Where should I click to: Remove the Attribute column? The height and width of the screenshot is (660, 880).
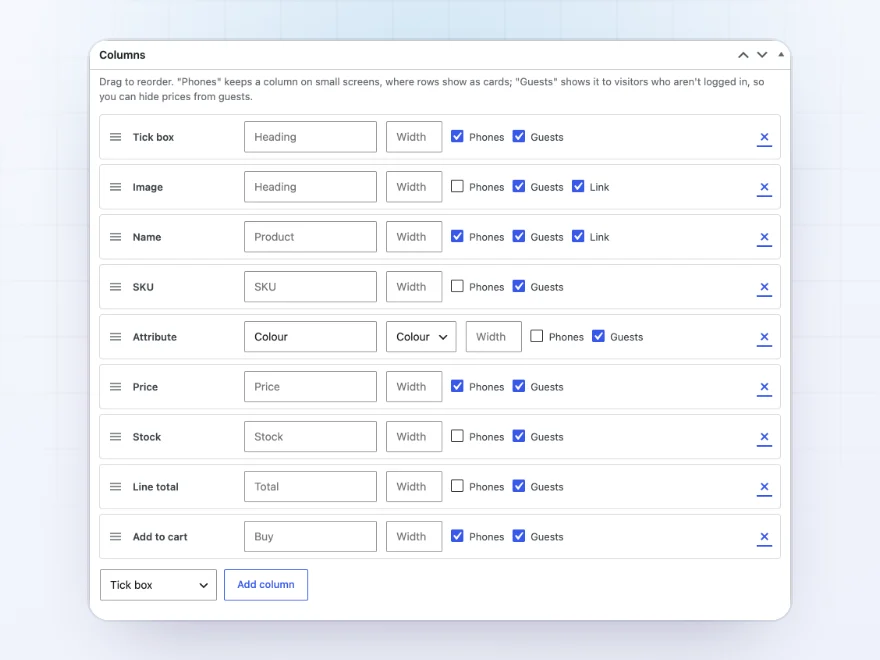764,337
